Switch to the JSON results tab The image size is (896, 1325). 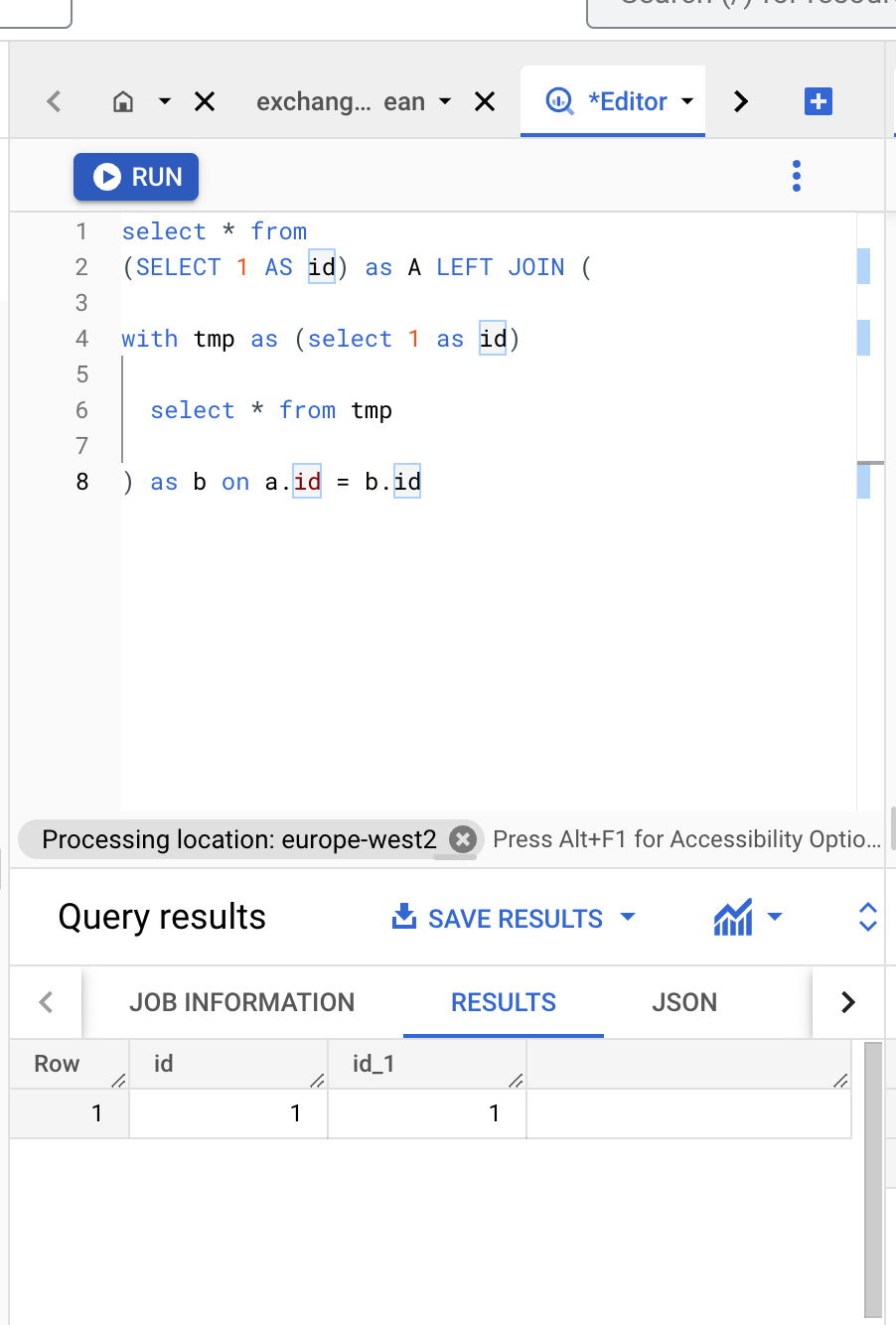683,1002
